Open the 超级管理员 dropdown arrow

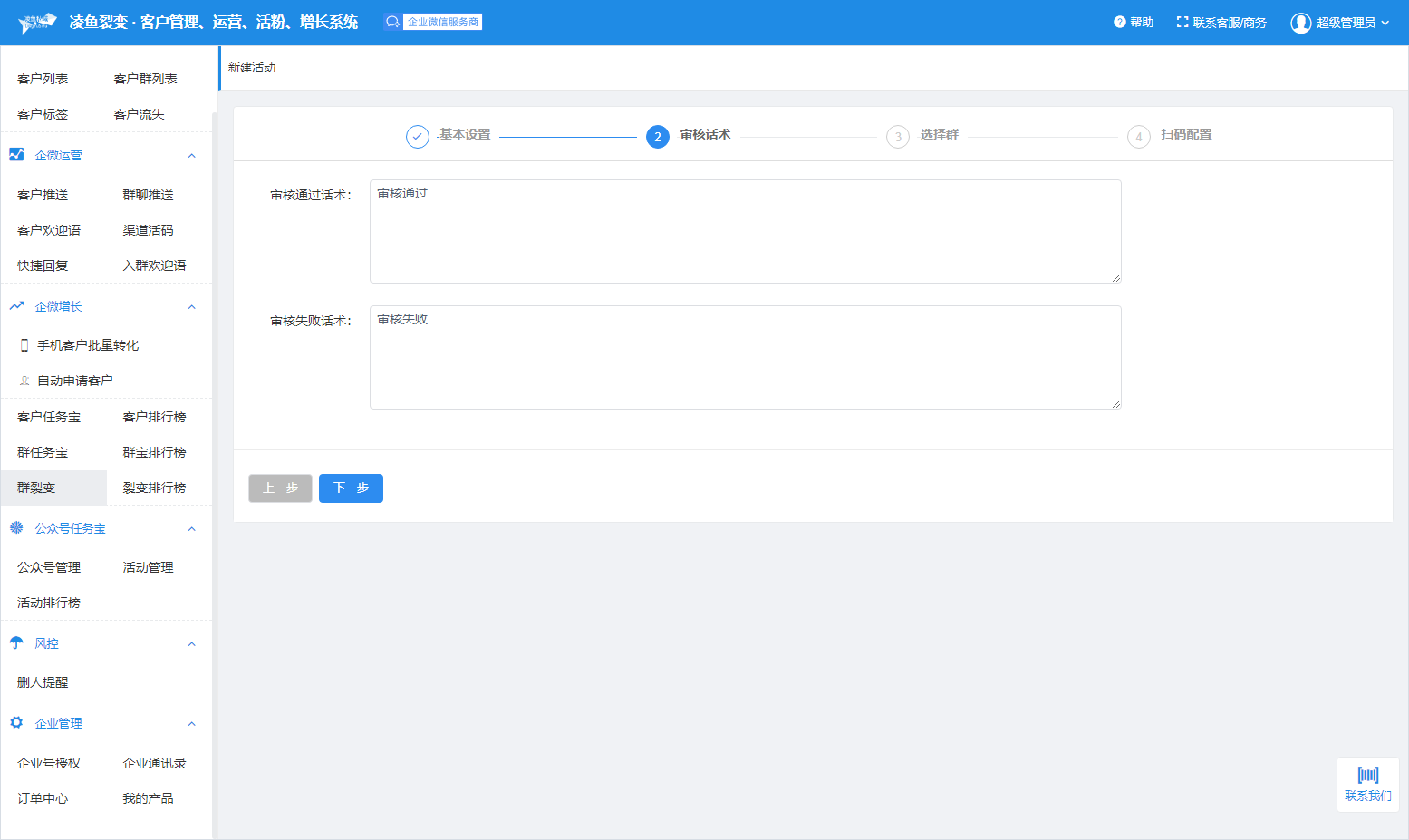coord(1385,23)
